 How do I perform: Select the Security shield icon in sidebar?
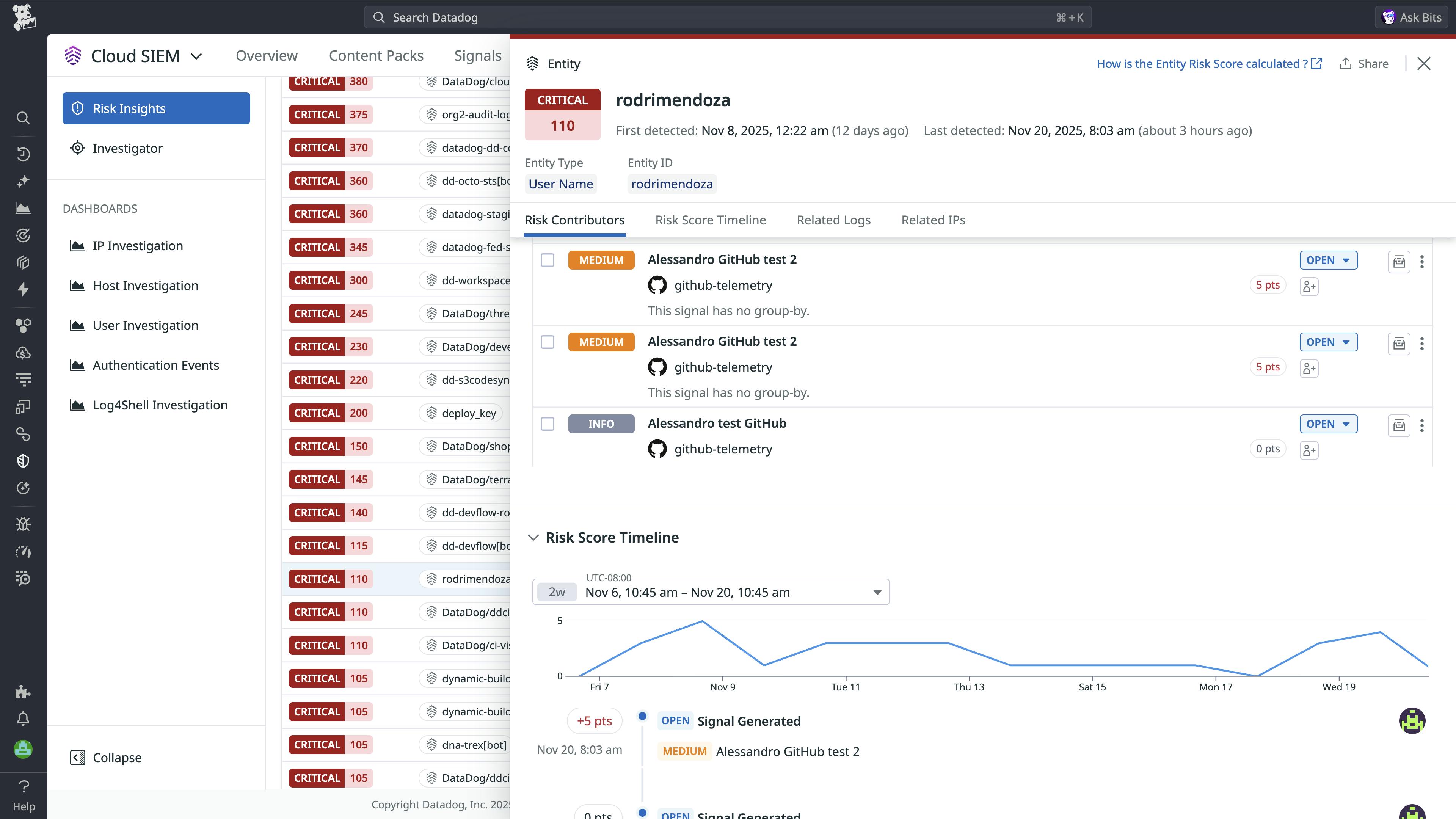(x=23, y=461)
